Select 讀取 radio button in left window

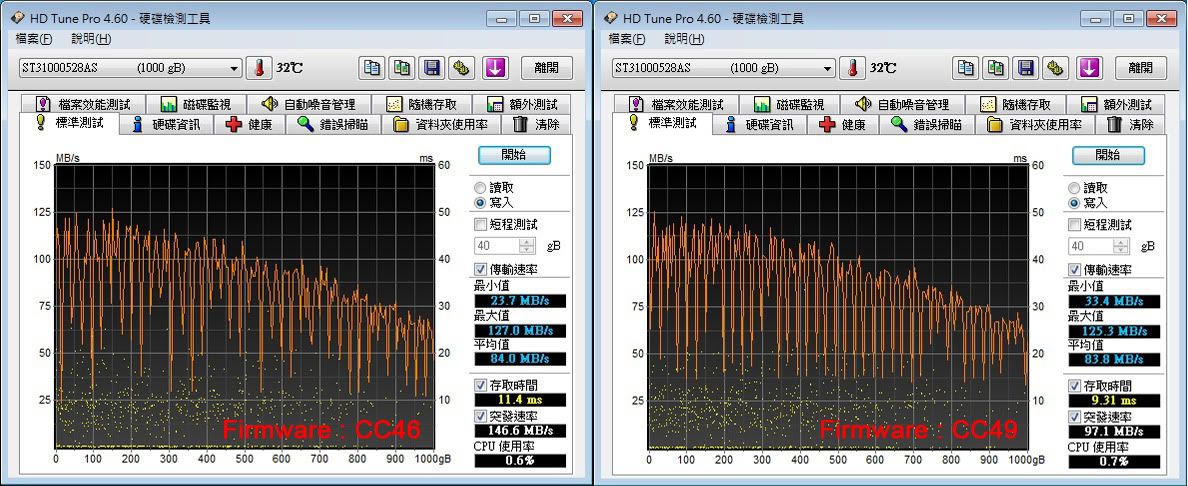(x=480, y=187)
